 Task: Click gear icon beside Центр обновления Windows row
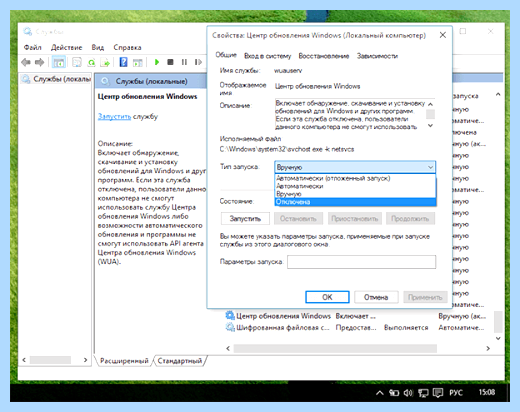(230, 315)
